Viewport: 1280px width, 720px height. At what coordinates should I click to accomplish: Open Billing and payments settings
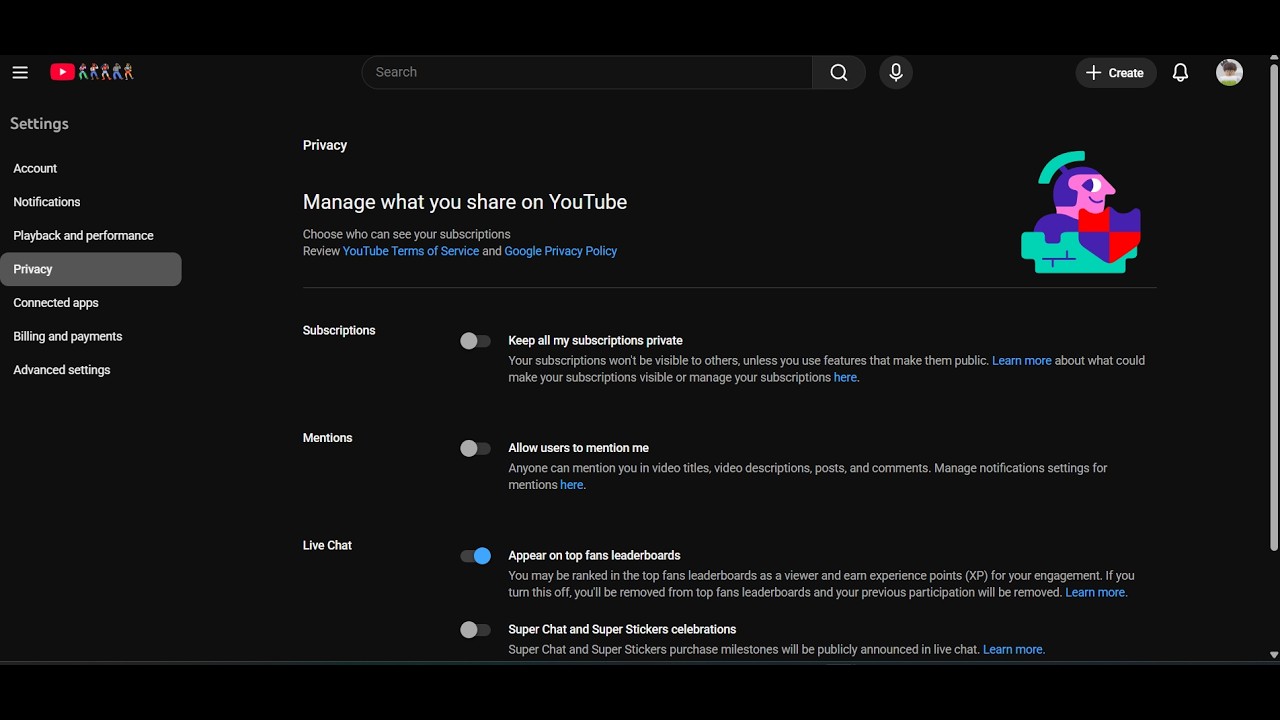pos(91,336)
